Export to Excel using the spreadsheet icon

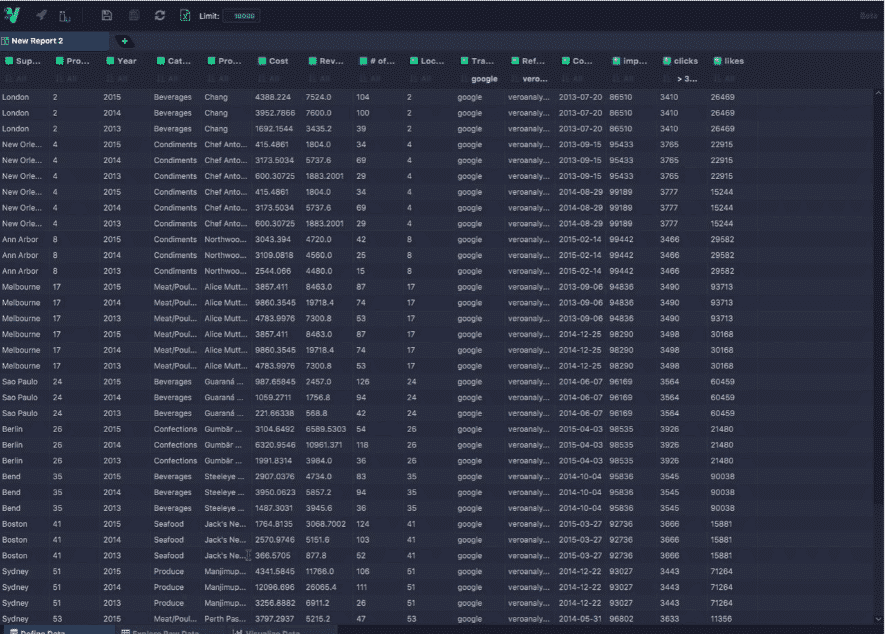pyautogui.click(x=184, y=16)
